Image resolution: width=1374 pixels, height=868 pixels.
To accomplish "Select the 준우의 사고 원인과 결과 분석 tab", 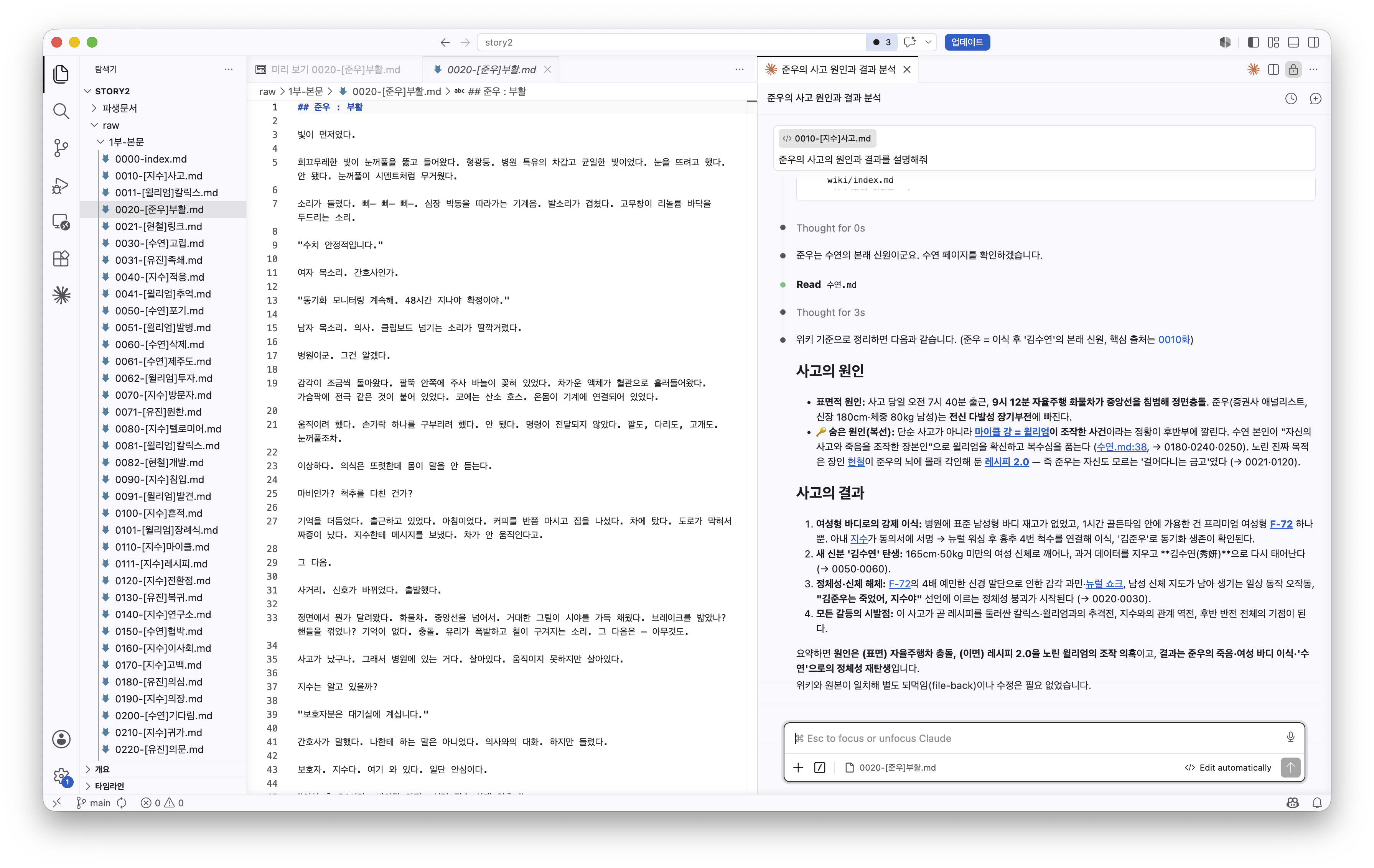I will [x=839, y=69].
